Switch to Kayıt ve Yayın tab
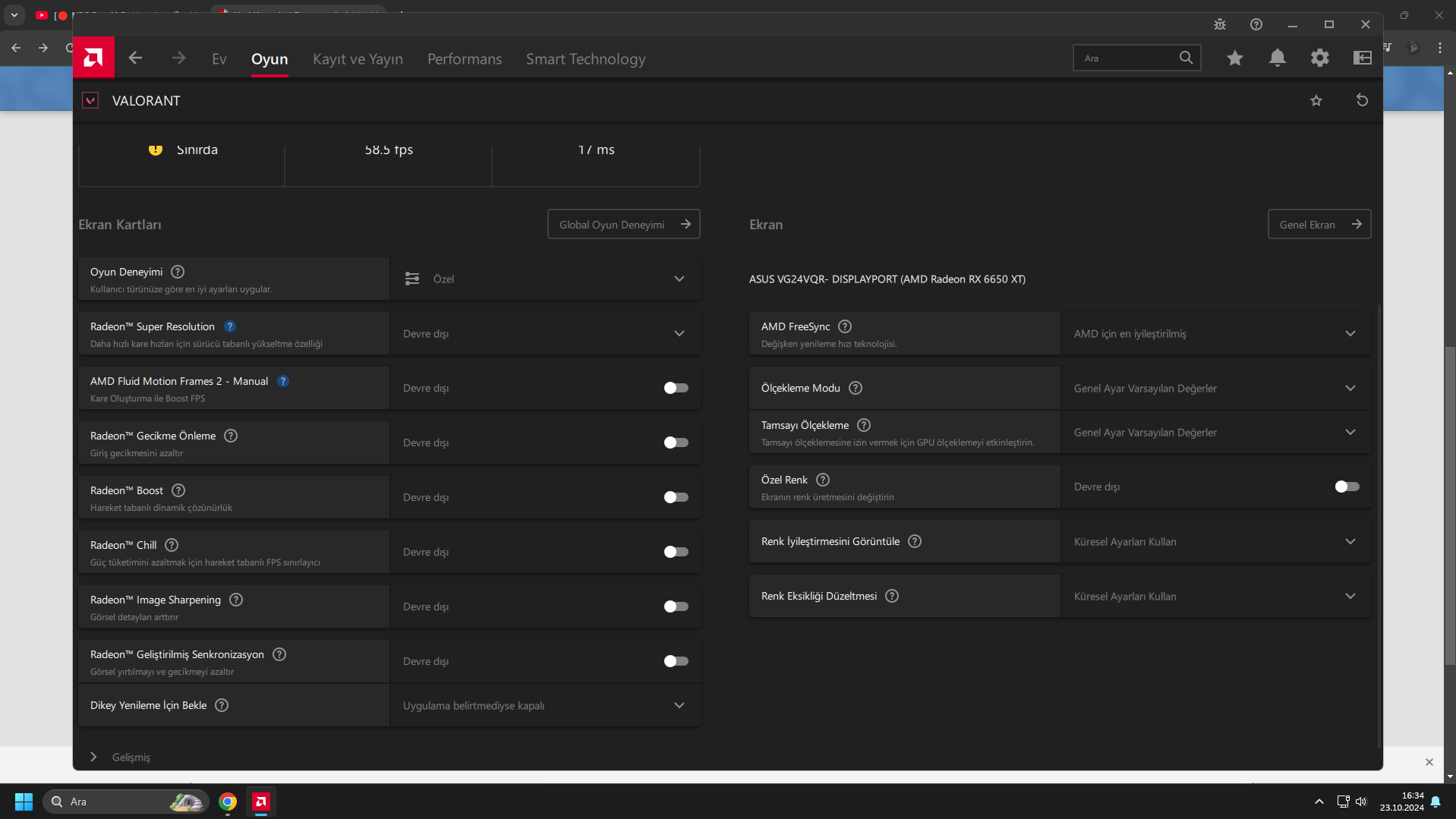Image resolution: width=1456 pixels, height=819 pixels. pos(358,58)
